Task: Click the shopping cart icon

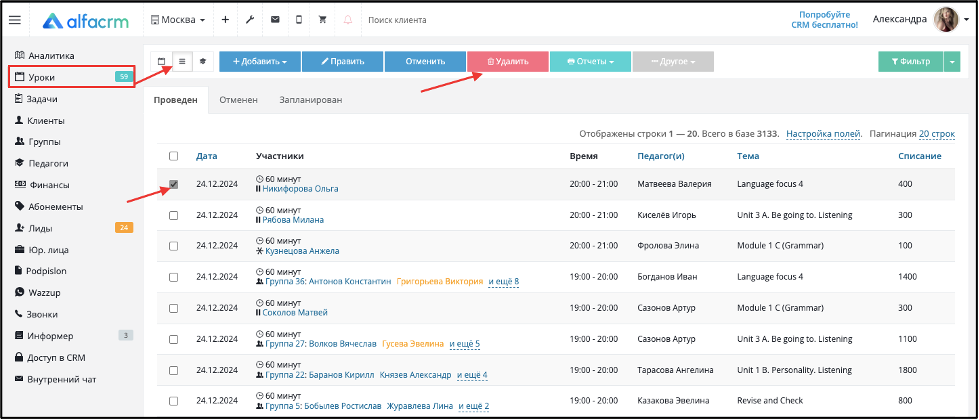Action: [323, 20]
